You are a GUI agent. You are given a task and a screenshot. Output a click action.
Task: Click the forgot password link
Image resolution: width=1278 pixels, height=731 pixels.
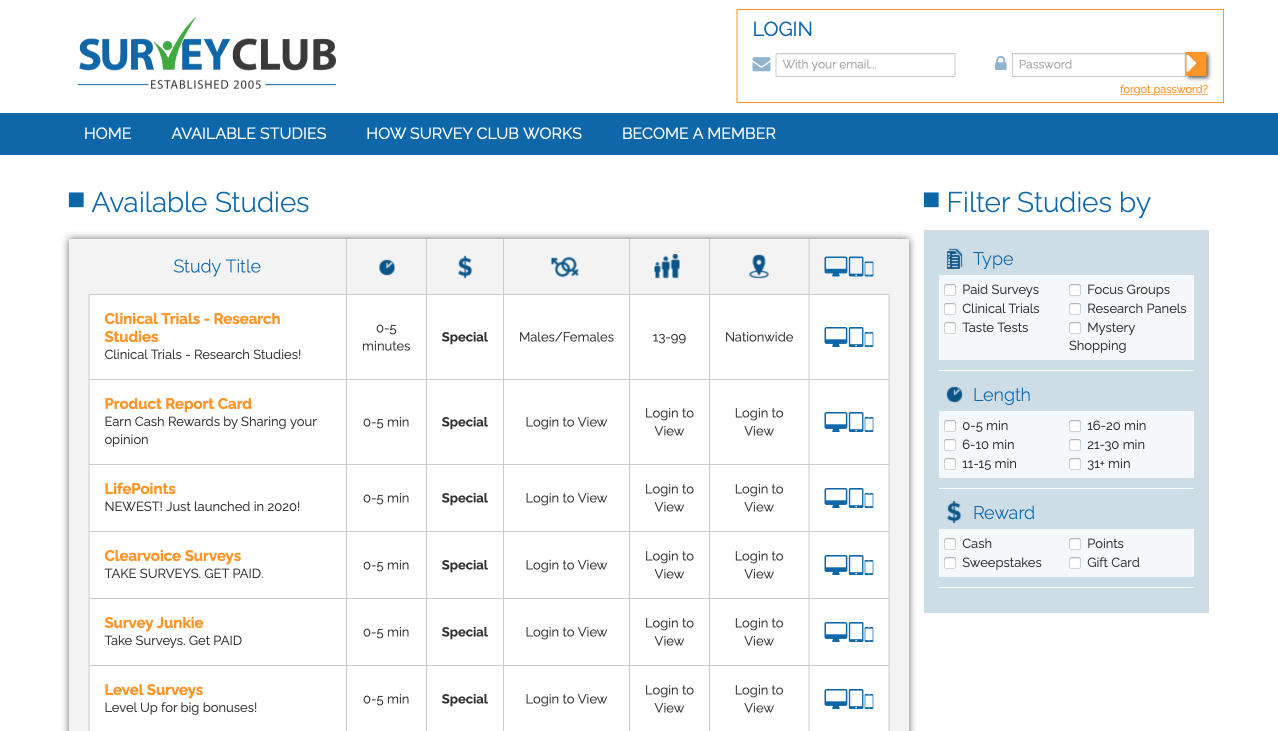pos(1164,90)
